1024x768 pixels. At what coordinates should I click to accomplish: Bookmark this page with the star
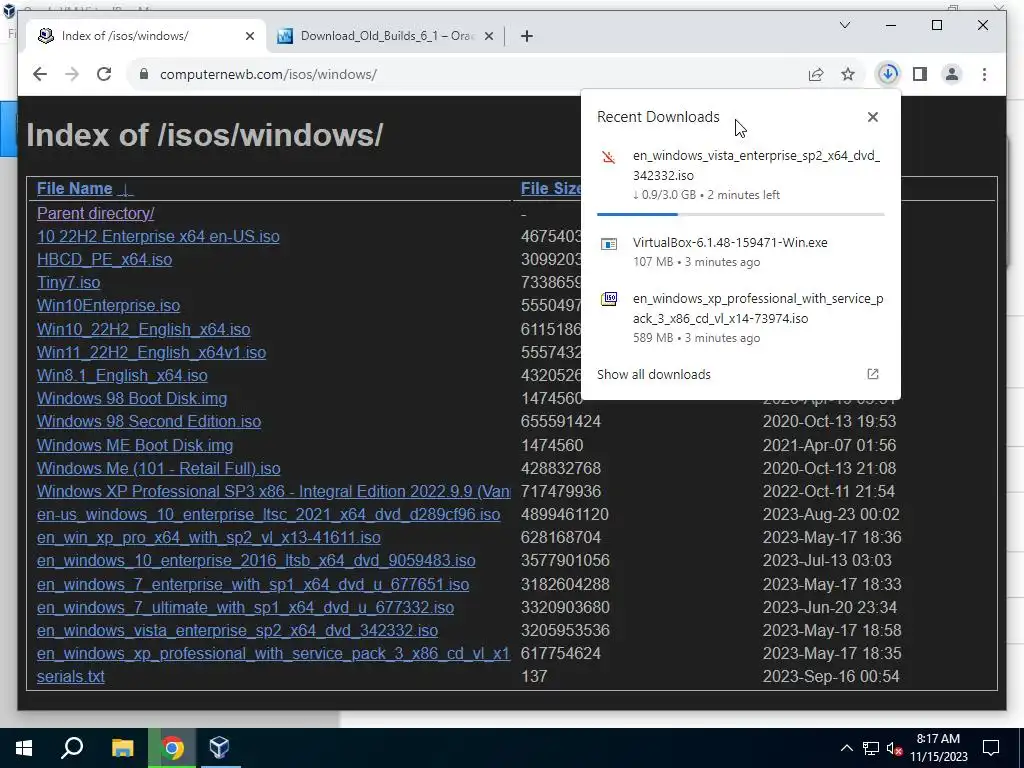pyautogui.click(x=848, y=74)
